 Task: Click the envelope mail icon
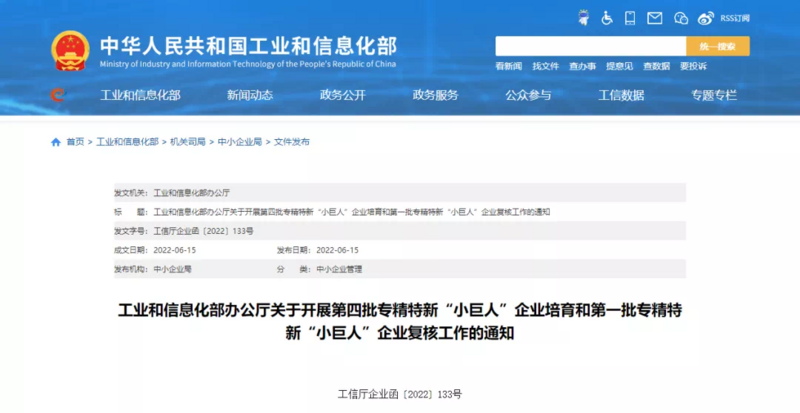pyautogui.click(x=655, y=18)
